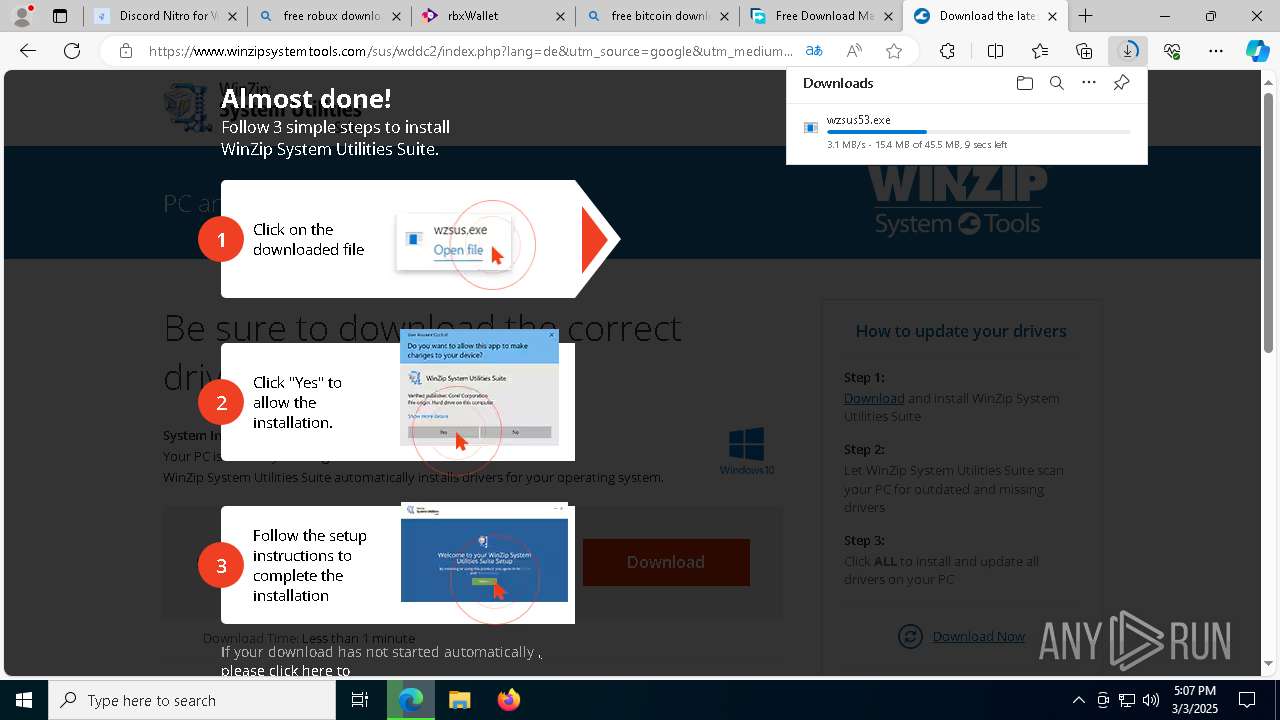
Task: Open a new browser tab
Action: tap(1085, 16)
